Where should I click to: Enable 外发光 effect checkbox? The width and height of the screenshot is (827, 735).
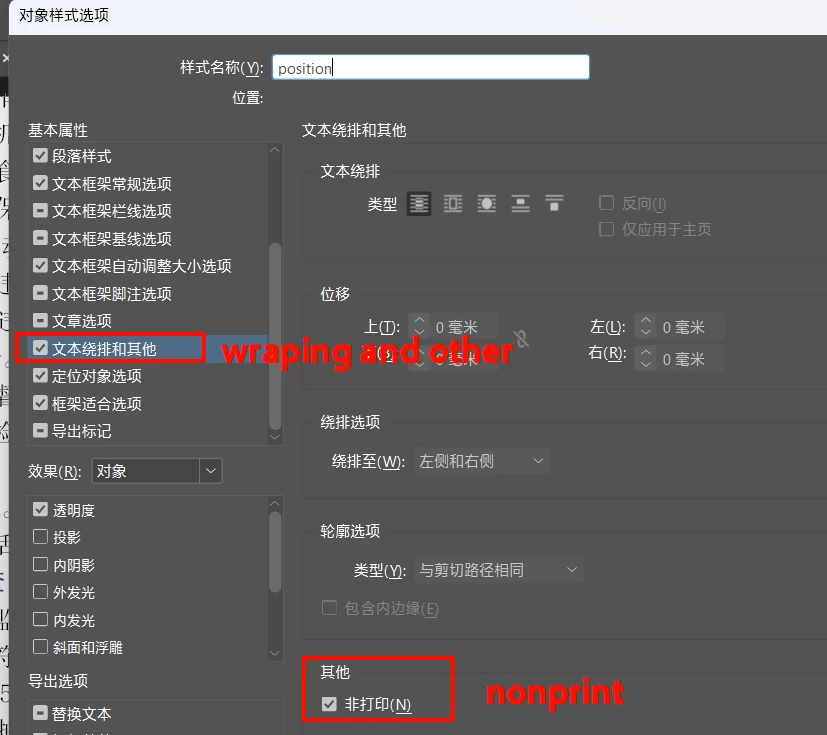coord(40,592)
